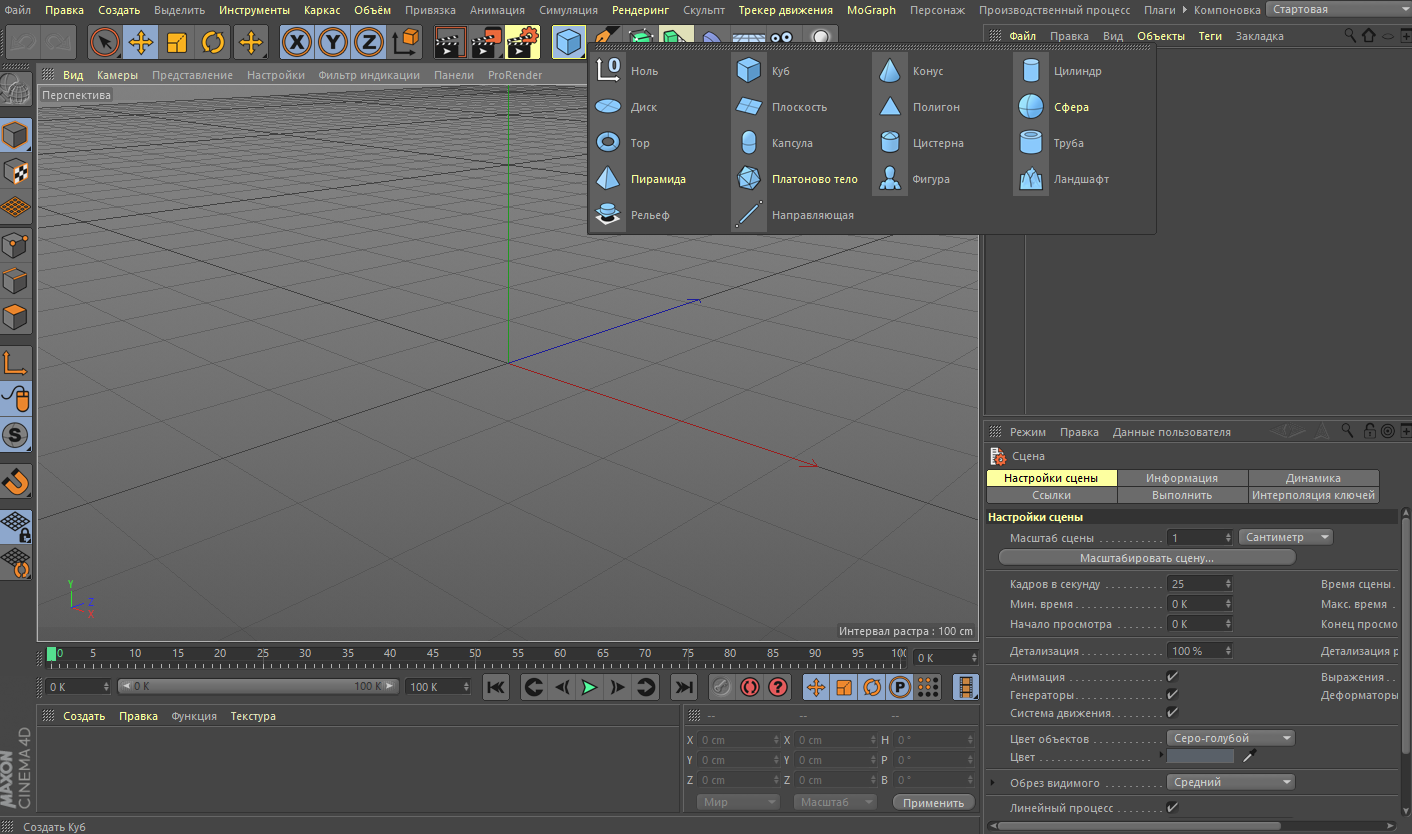The image size is (1412, 834).
Task: Switch to the Информация tab
Action: coord(1182,478)
